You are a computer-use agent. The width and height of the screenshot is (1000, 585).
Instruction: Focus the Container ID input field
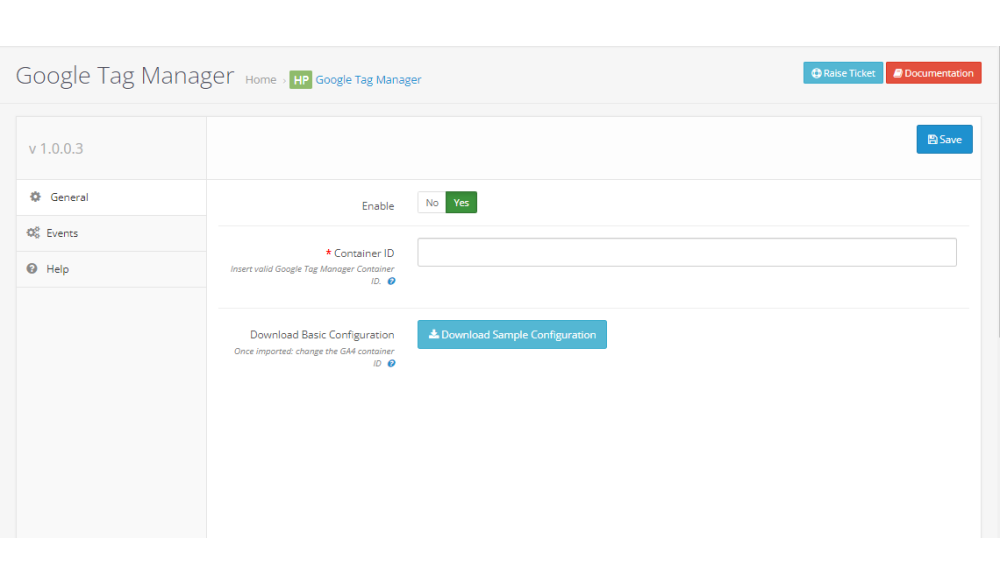click(x=686, y=252)
